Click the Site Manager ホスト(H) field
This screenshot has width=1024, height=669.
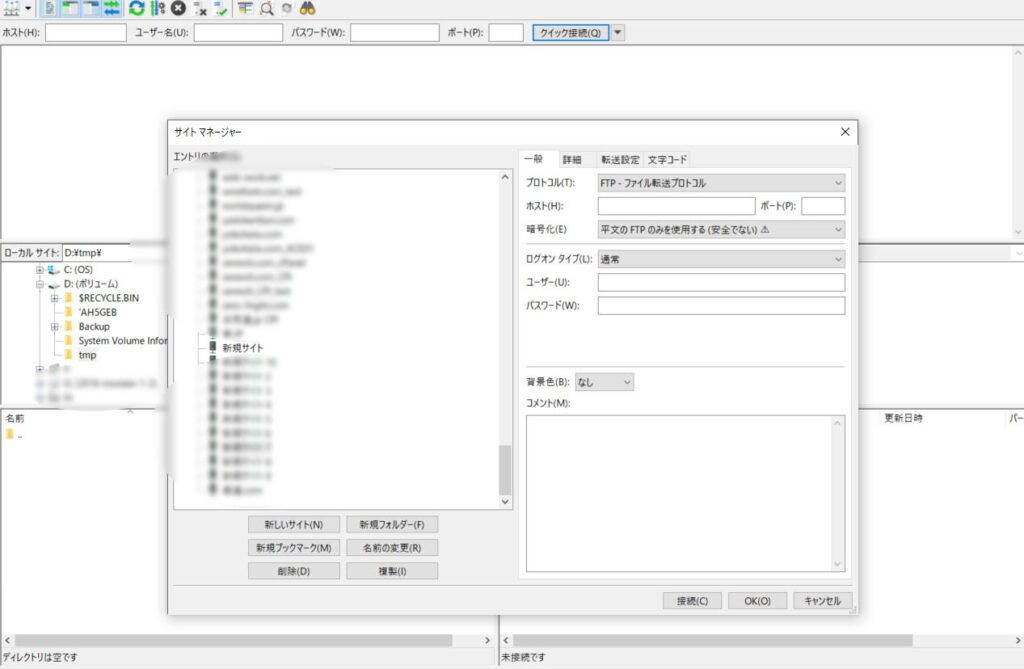pos(677,206)
